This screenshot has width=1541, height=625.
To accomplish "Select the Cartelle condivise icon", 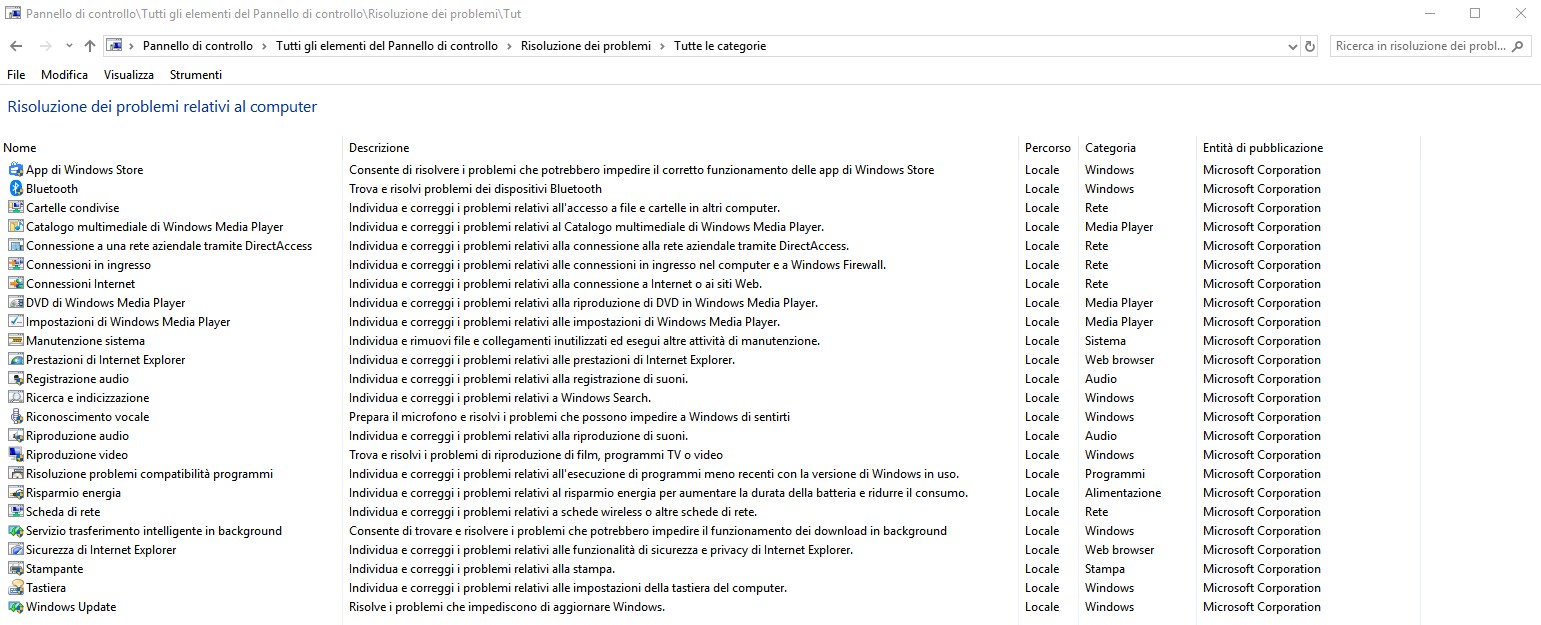I will [15, 208].
